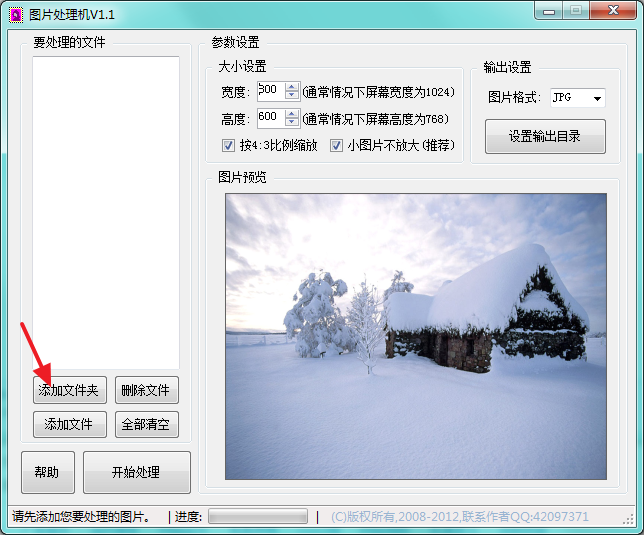Click the window resize grip corner
The height and width of the screenshot is (535, 644).
tap(628, 519)
